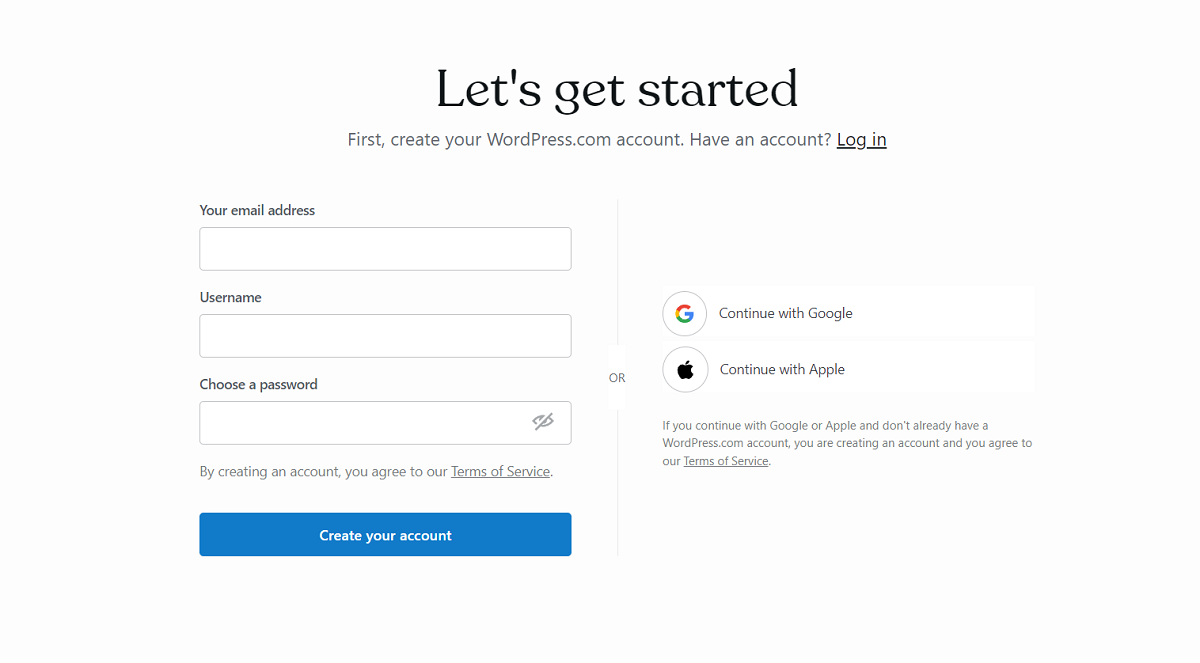The image size is (1200, 663).
Task: Click inside the email address field
Action: pyautogui.click(x=385, y=248)
